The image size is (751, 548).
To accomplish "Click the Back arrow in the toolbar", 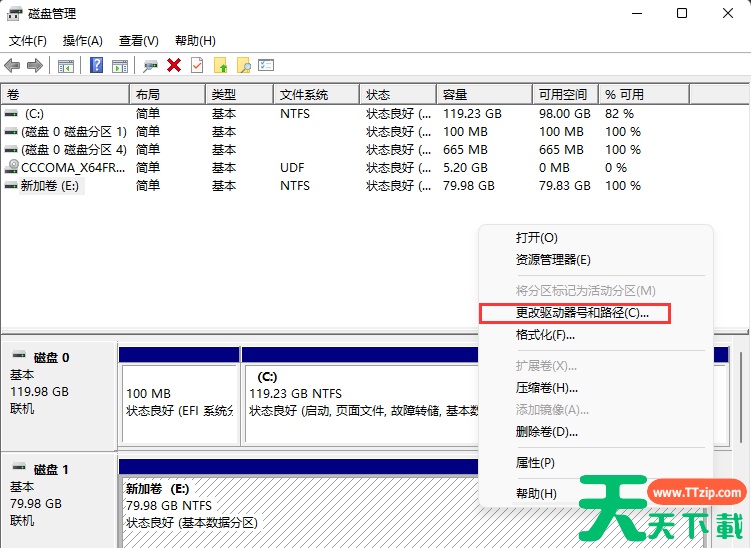I will [x=12, y=65].
